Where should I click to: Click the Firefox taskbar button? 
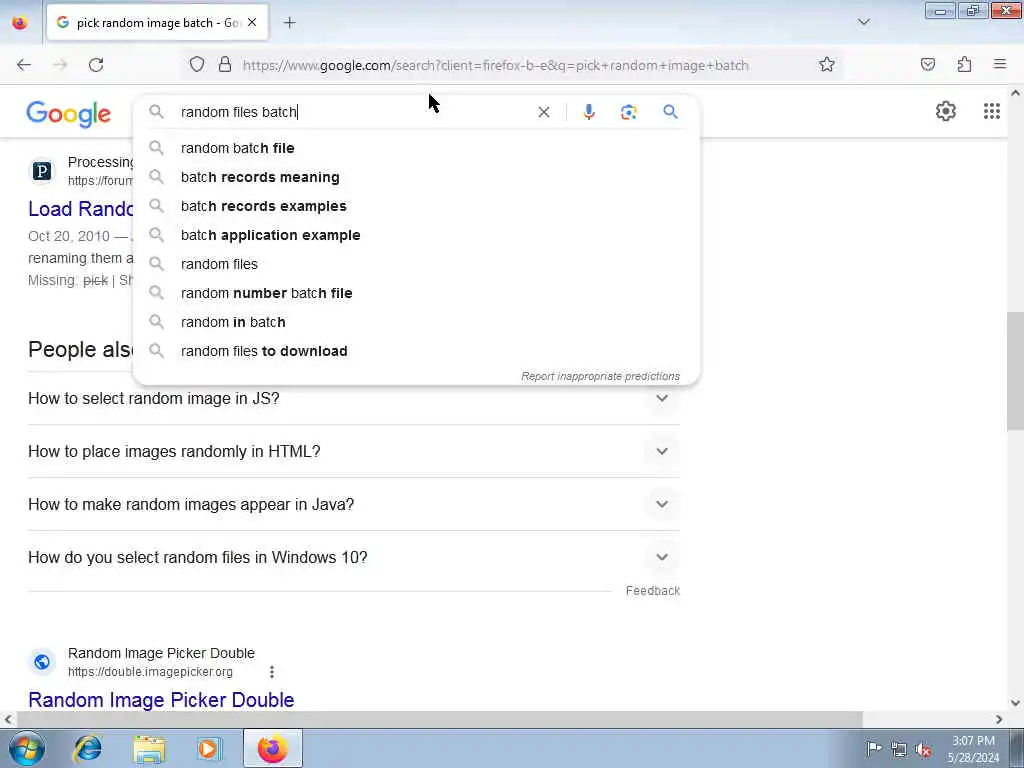(272, 748)
